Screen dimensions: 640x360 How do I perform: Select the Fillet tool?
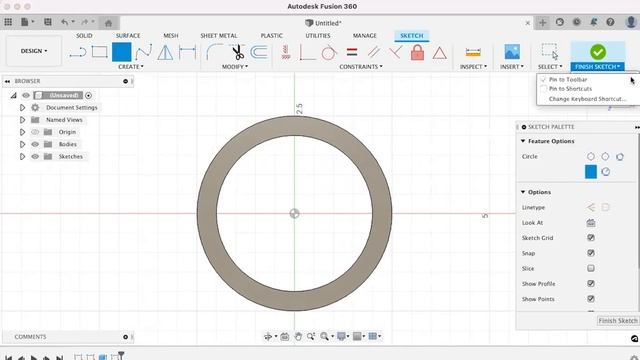coord(213,52)
